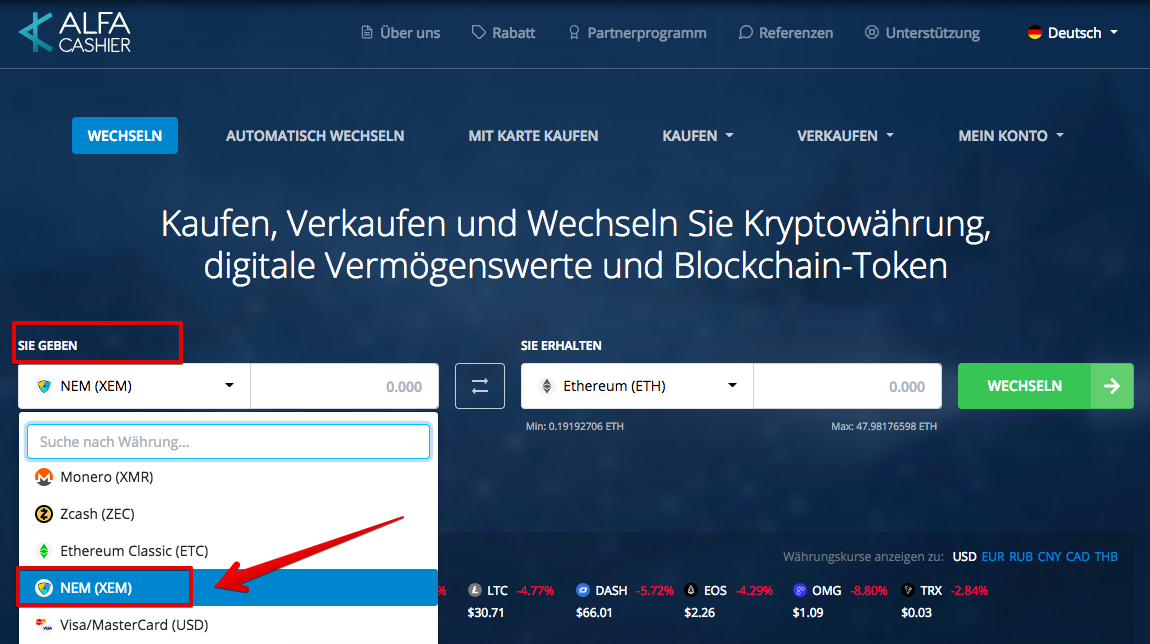Select highlighted NEM (XEM) option
Screen dimensions: 1150x644
[228, 588]
